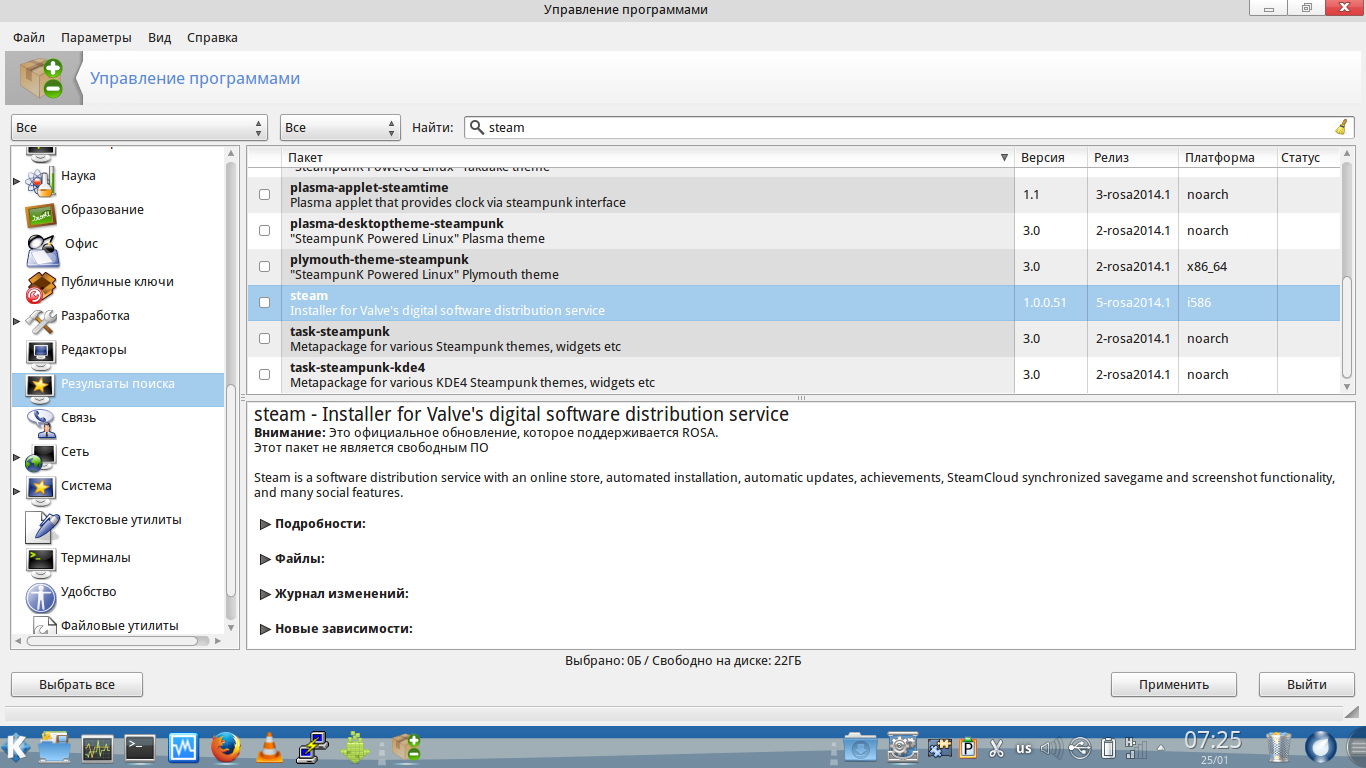Click the Система star monitor icon
This screenshot has height=768, width=1366.
pyautogui.click(x=41, y=489)
